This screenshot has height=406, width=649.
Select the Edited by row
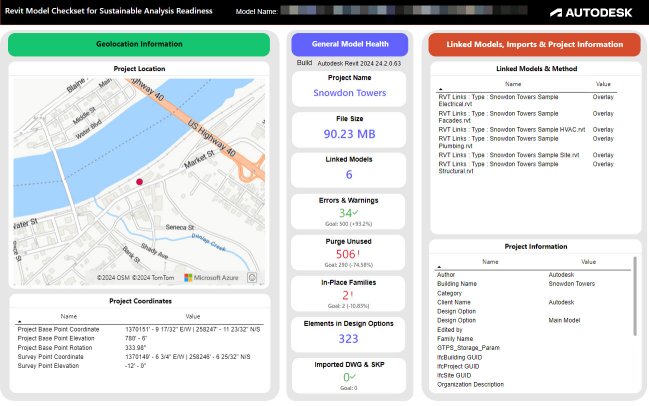point(533,330)
